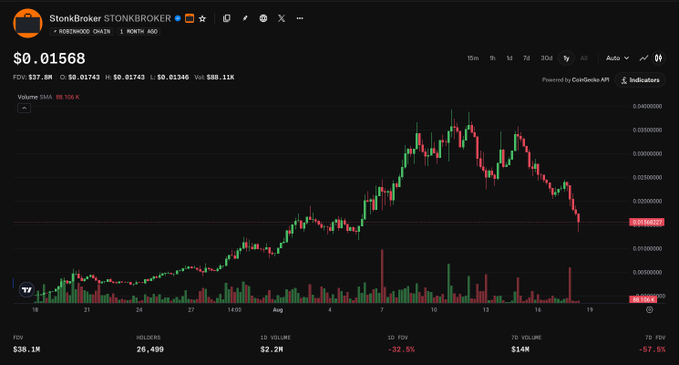
Task: Click the Aug label on time axis
Action: click(278, 310)
